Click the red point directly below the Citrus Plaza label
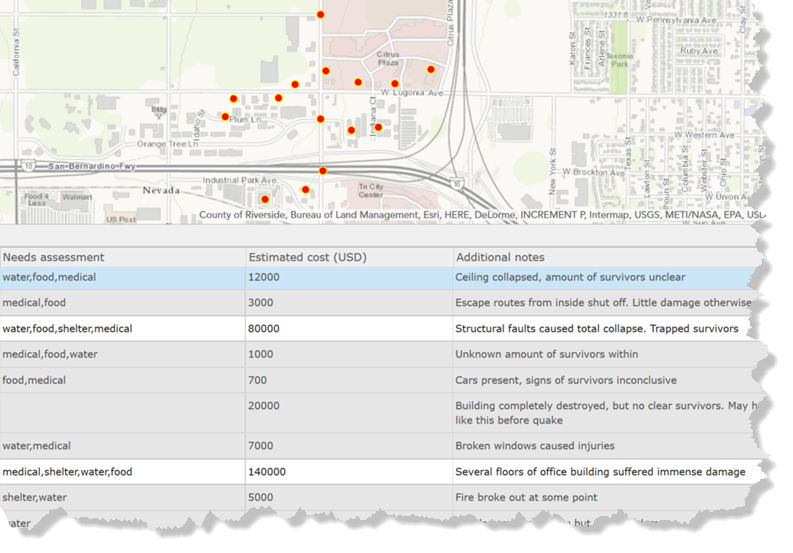This screenshot has width=793, height=553. pyautogui.click(x=395, y=84)
